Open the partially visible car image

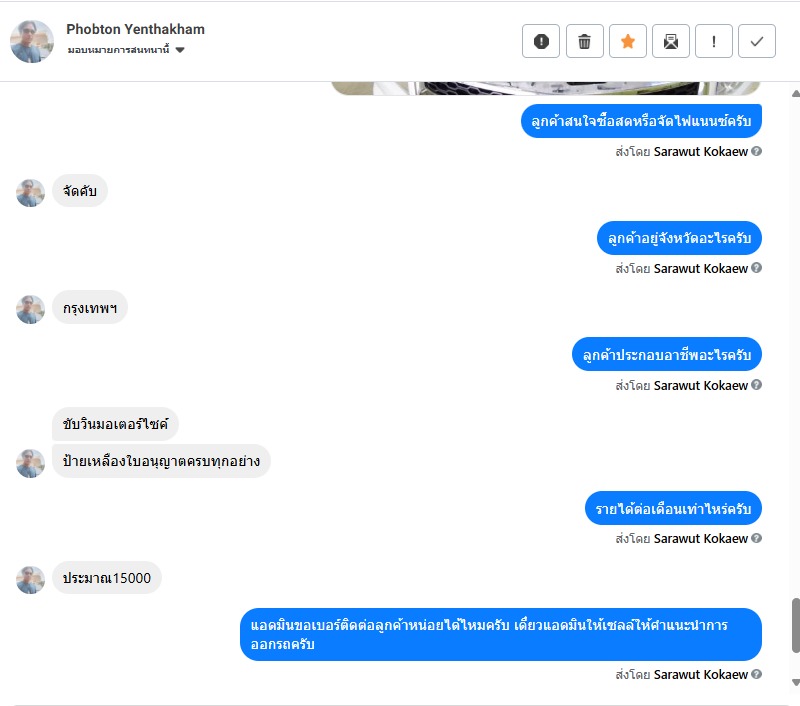pos(546,88)
